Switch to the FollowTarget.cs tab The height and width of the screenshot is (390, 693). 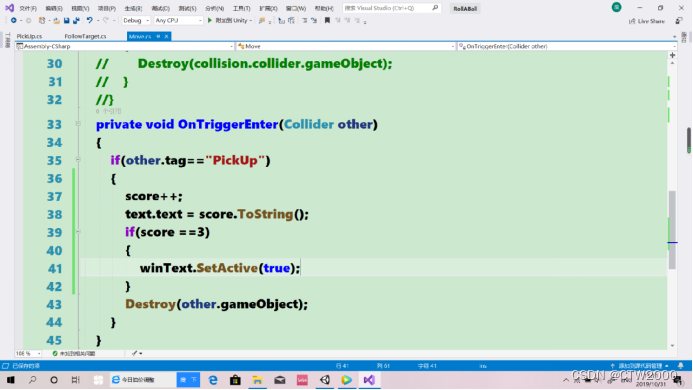pos(85,36)
